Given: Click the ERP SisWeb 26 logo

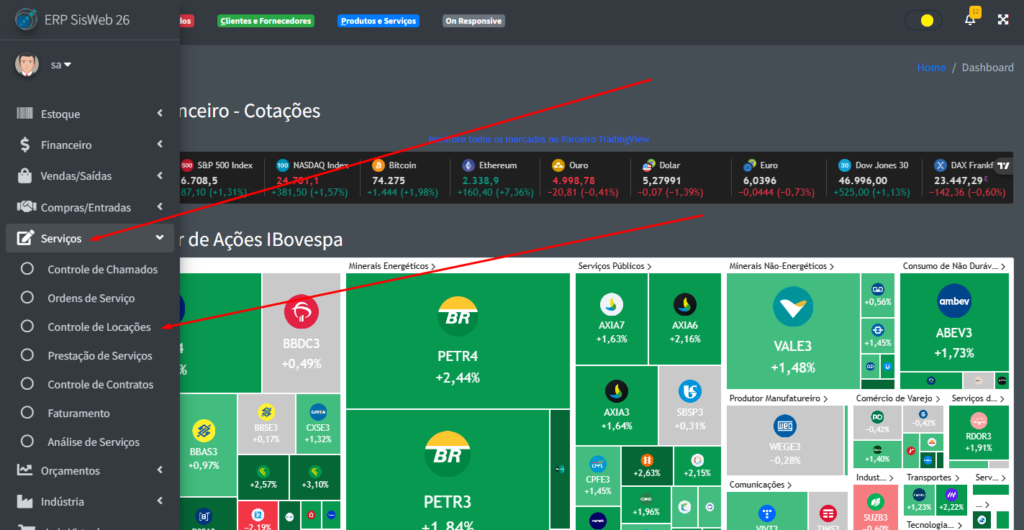Looking at the screenshot, I should pyautogui.click(x=26, y=20).
